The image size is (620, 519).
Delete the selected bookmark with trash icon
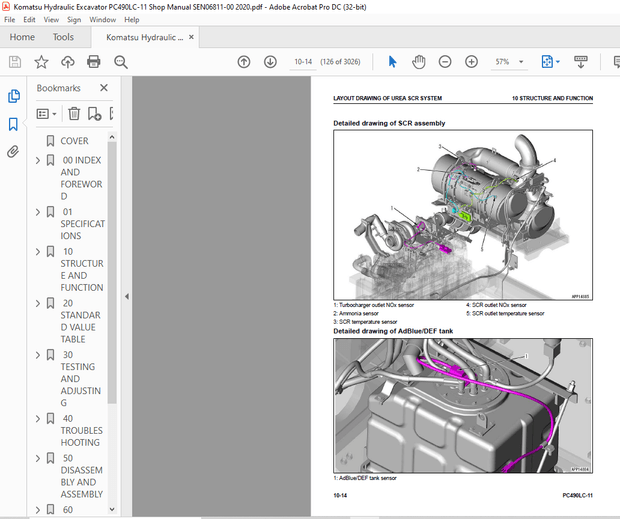coord(74,114)
